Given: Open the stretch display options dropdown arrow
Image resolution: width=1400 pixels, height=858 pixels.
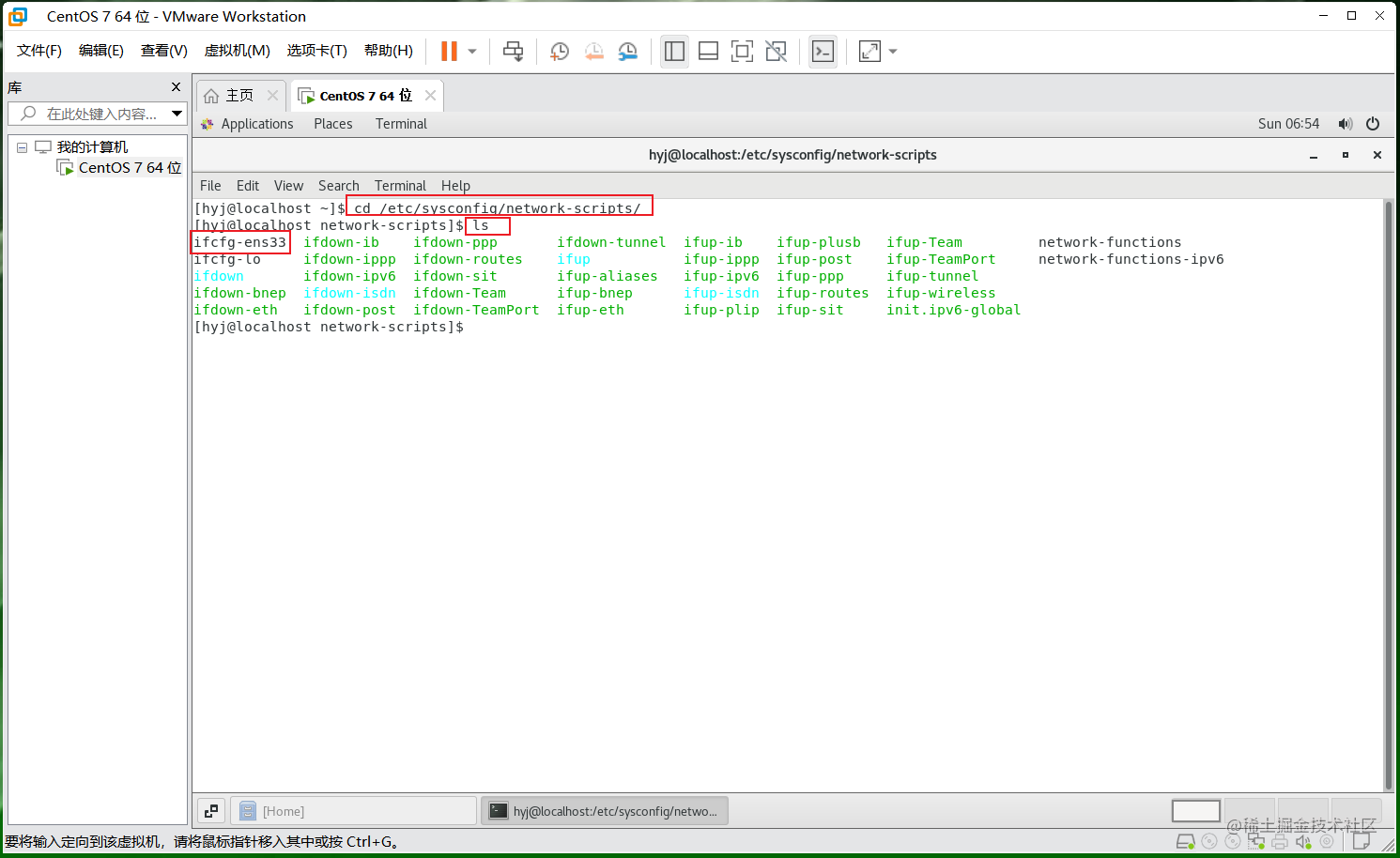Looking at the screenshot, I should pyautogui.click(x=893, y=52).
